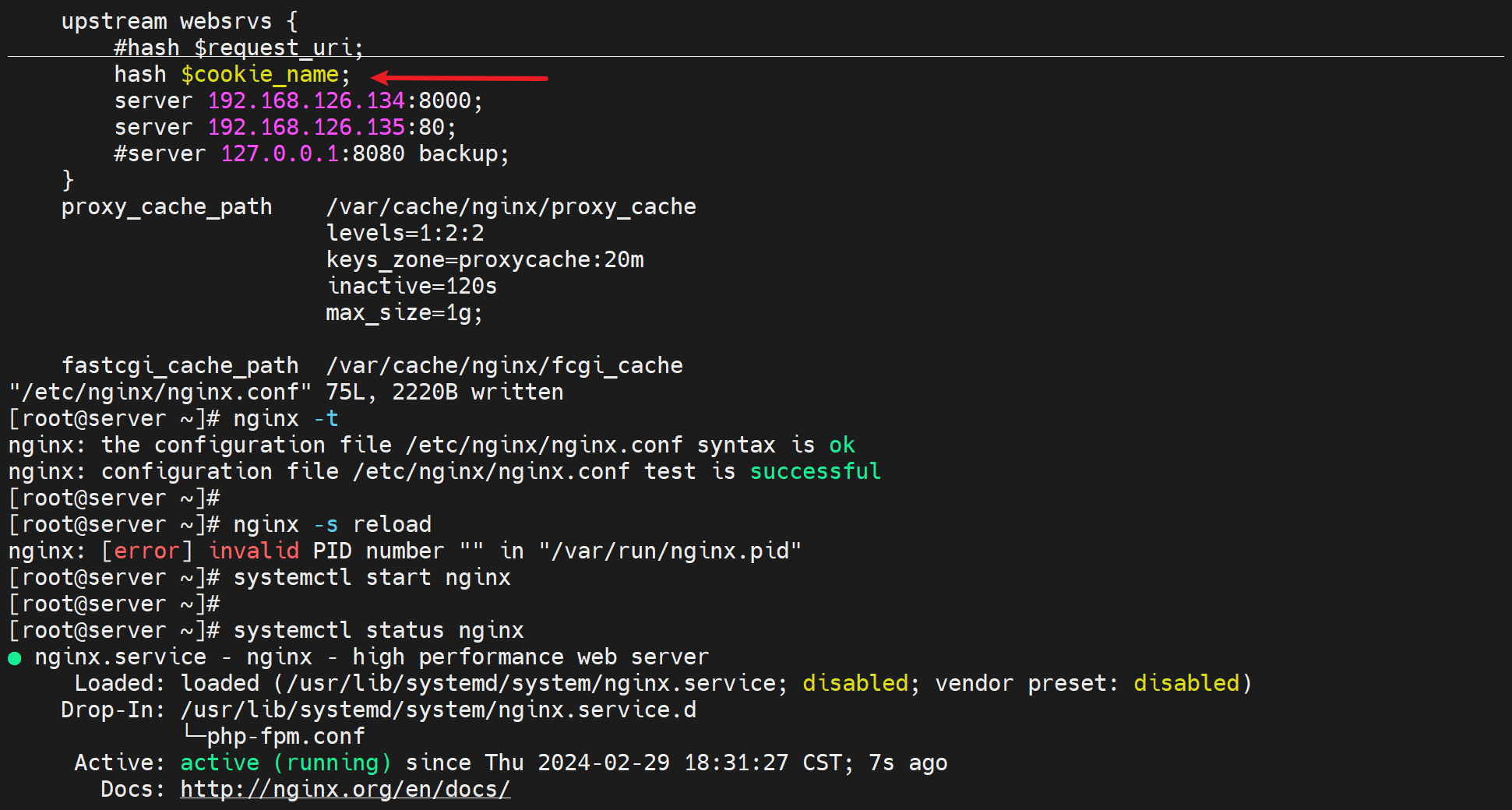Click the "systemctl status nginx" command
Screen dimensions: 1512x810
coord(379,631)
